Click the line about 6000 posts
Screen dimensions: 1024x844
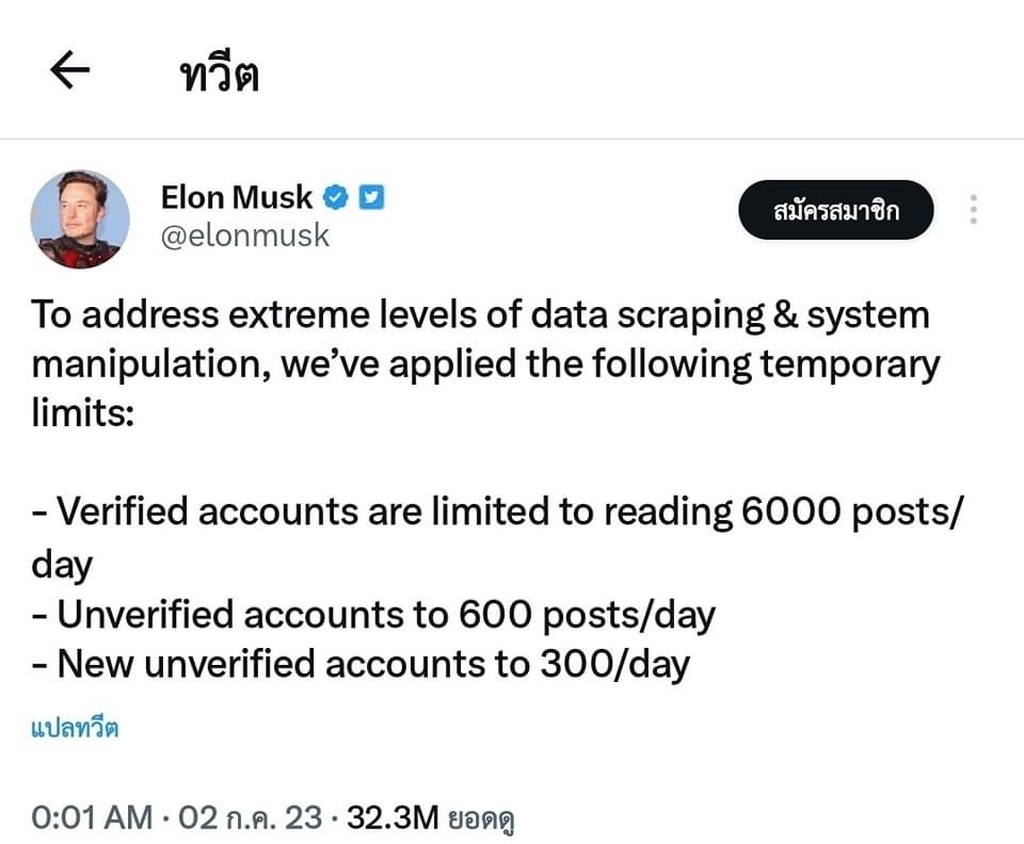pos(497,537)
